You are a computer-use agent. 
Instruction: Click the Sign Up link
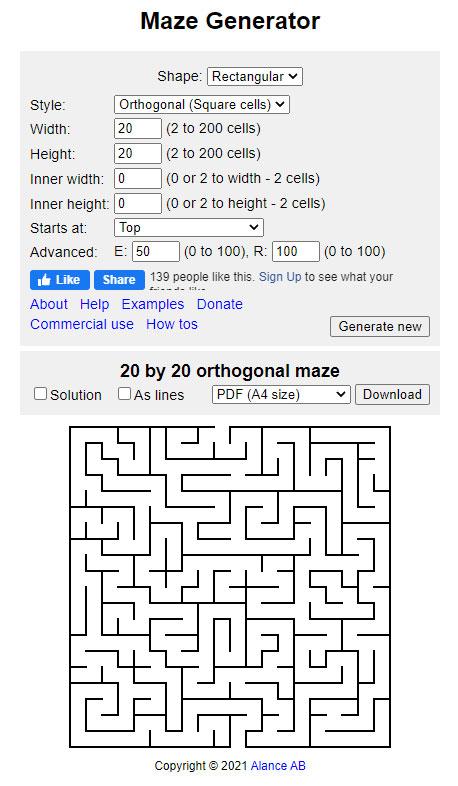280,277
